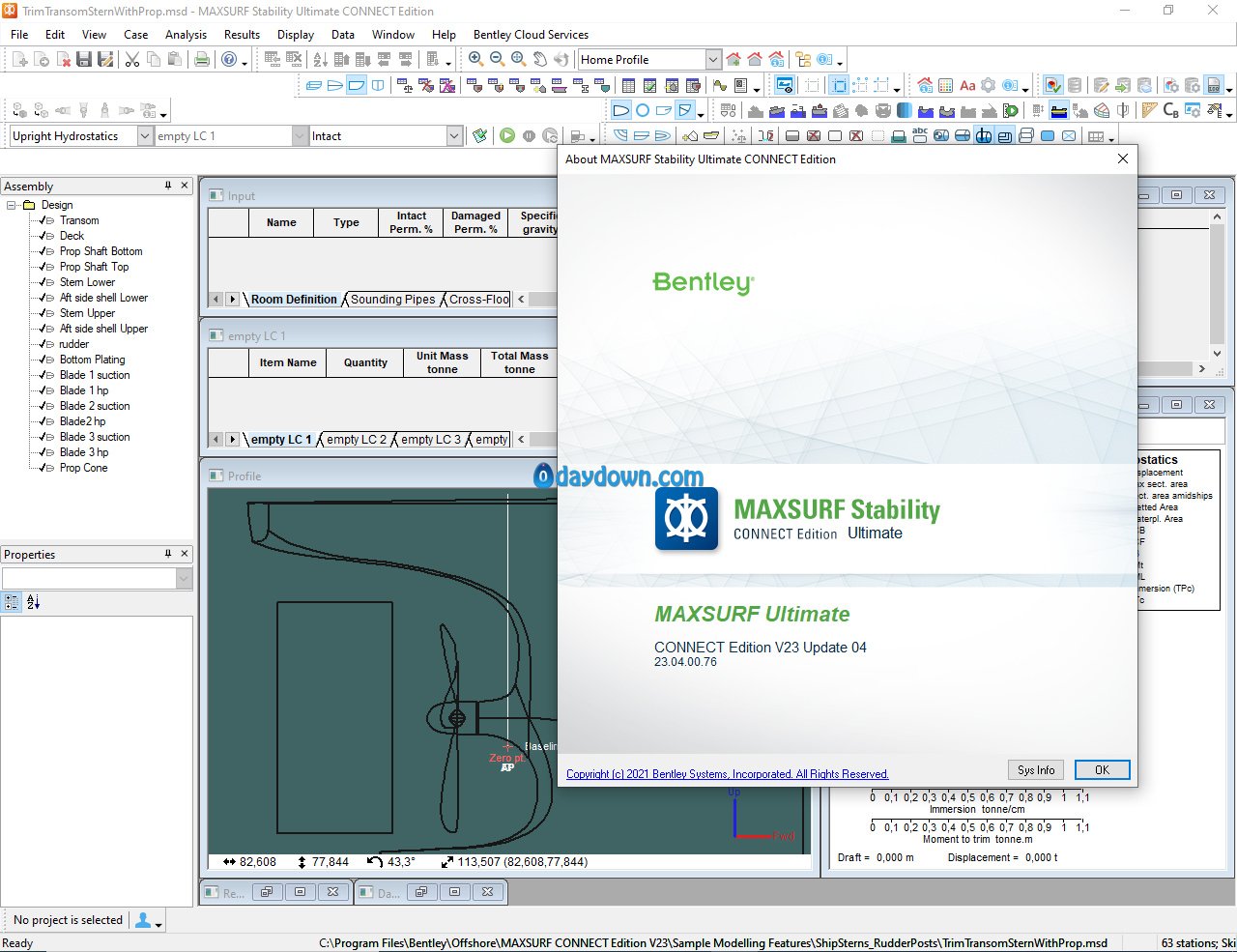Image resolution: width=1237 pixels, height=952 pixels.
Task: Close the Properties panel
Action: pos(185,553)
